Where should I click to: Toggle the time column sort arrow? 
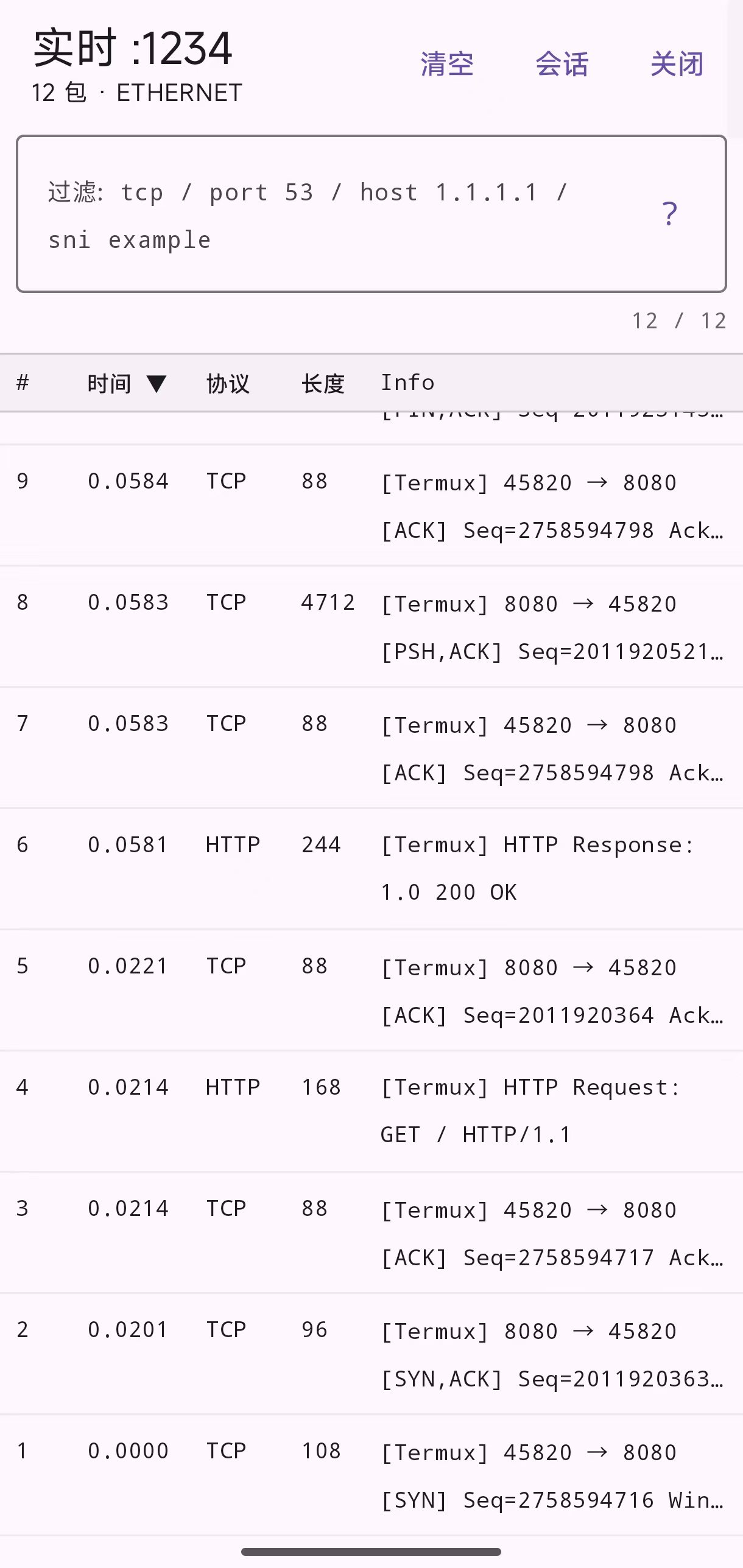point(157,384)
